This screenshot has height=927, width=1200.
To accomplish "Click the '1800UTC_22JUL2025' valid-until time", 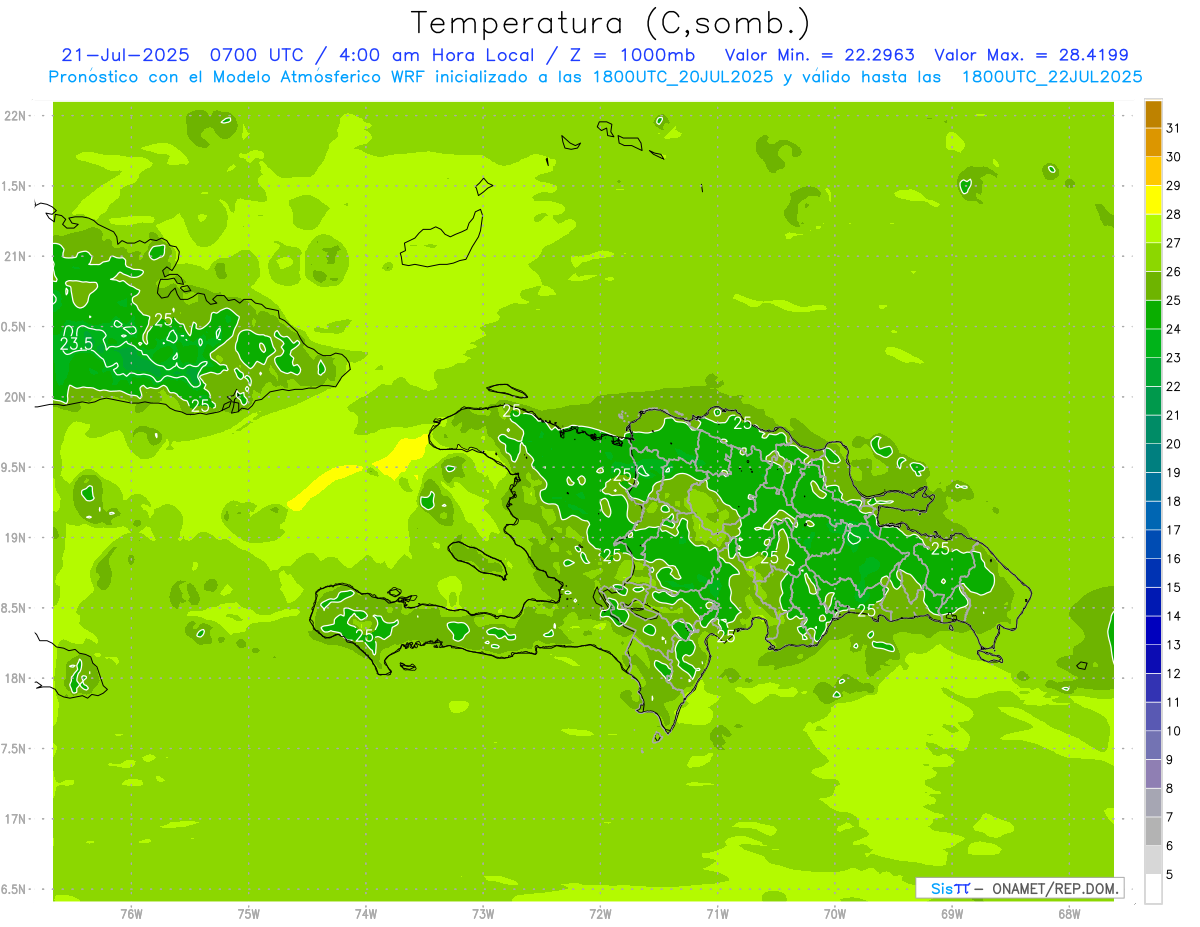I will 1051,77.
